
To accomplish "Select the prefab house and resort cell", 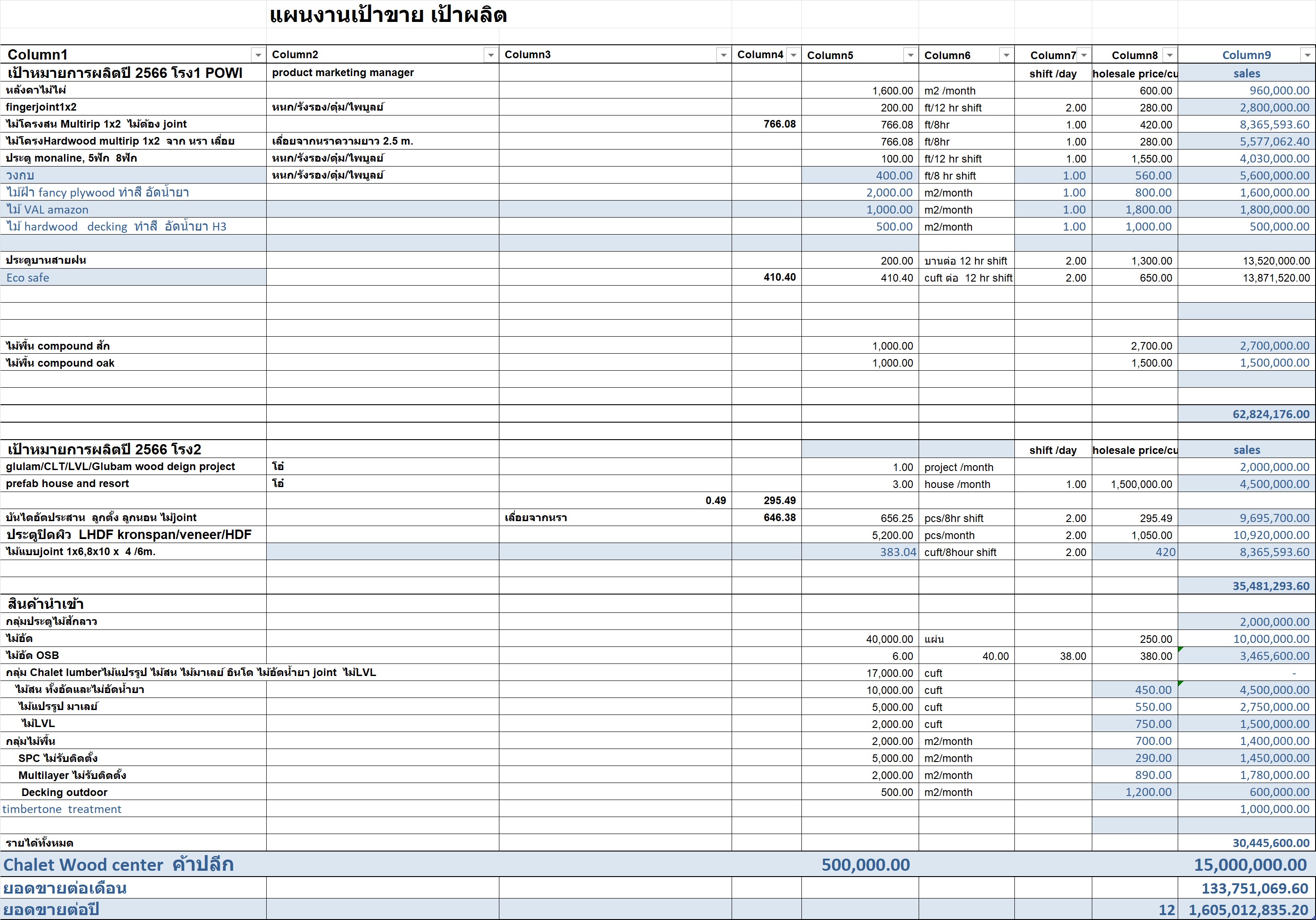I will coord(133,484).
